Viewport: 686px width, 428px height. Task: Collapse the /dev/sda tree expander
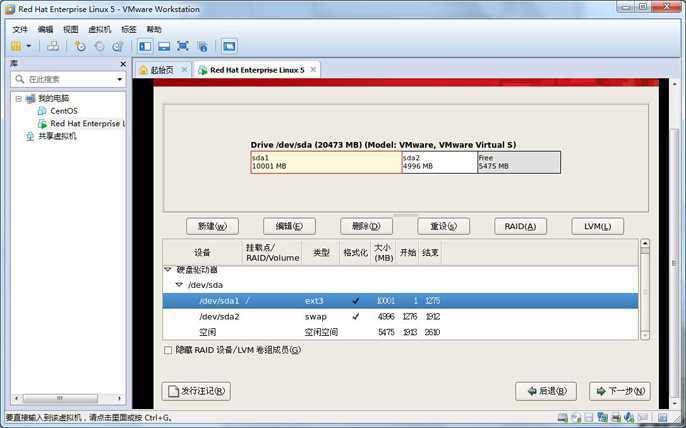click(x=179, y=285)
